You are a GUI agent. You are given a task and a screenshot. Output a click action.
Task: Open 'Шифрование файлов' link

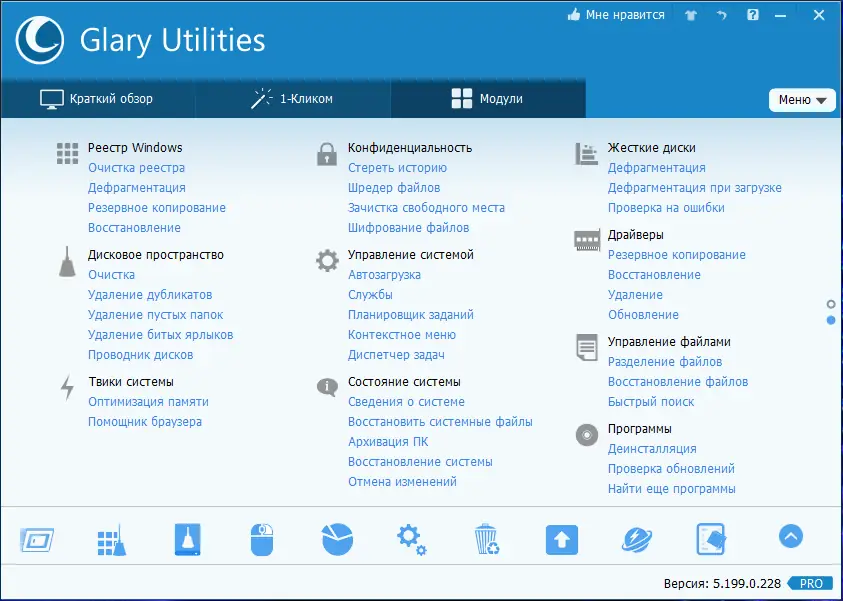pos(409,228)
